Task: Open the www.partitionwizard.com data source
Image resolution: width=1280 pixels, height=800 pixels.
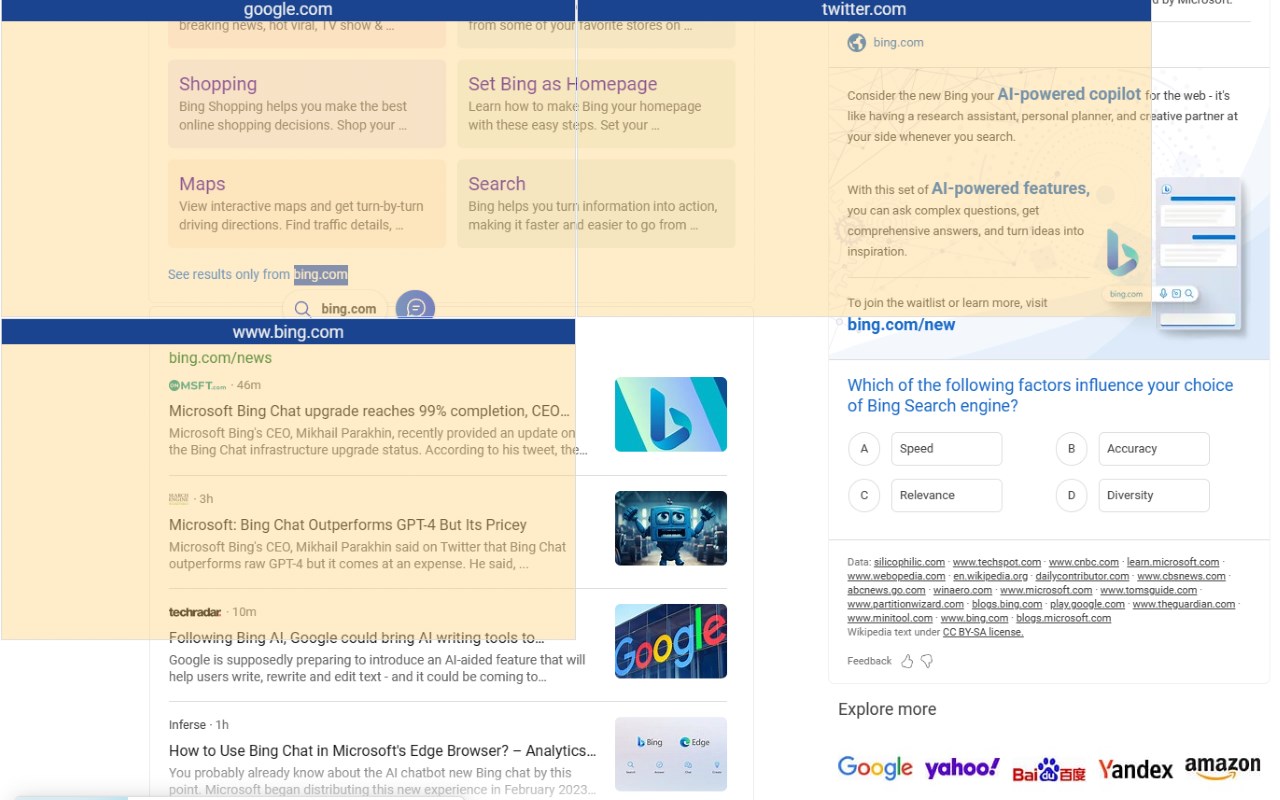Action: point(905,604)
